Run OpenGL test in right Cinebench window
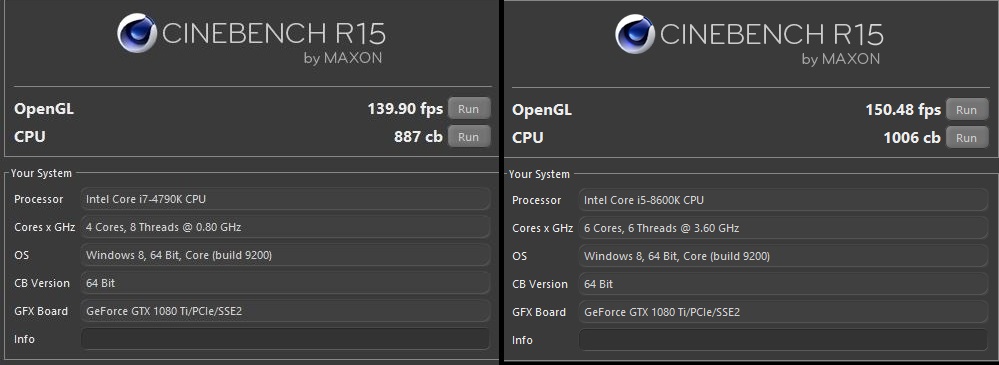 click(x=967, y=110)
